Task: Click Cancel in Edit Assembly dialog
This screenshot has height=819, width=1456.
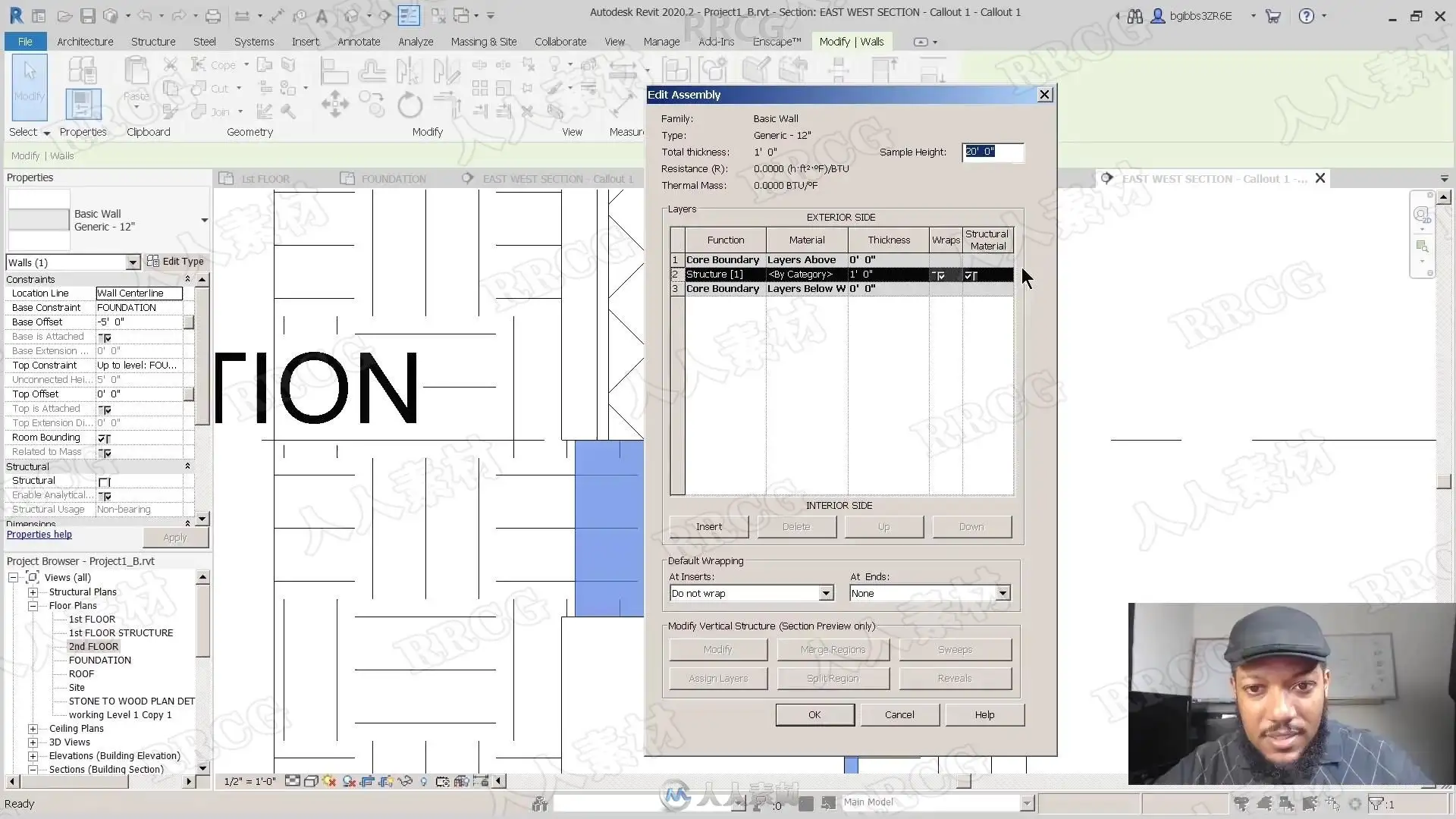Action: (x=899, y=714)
